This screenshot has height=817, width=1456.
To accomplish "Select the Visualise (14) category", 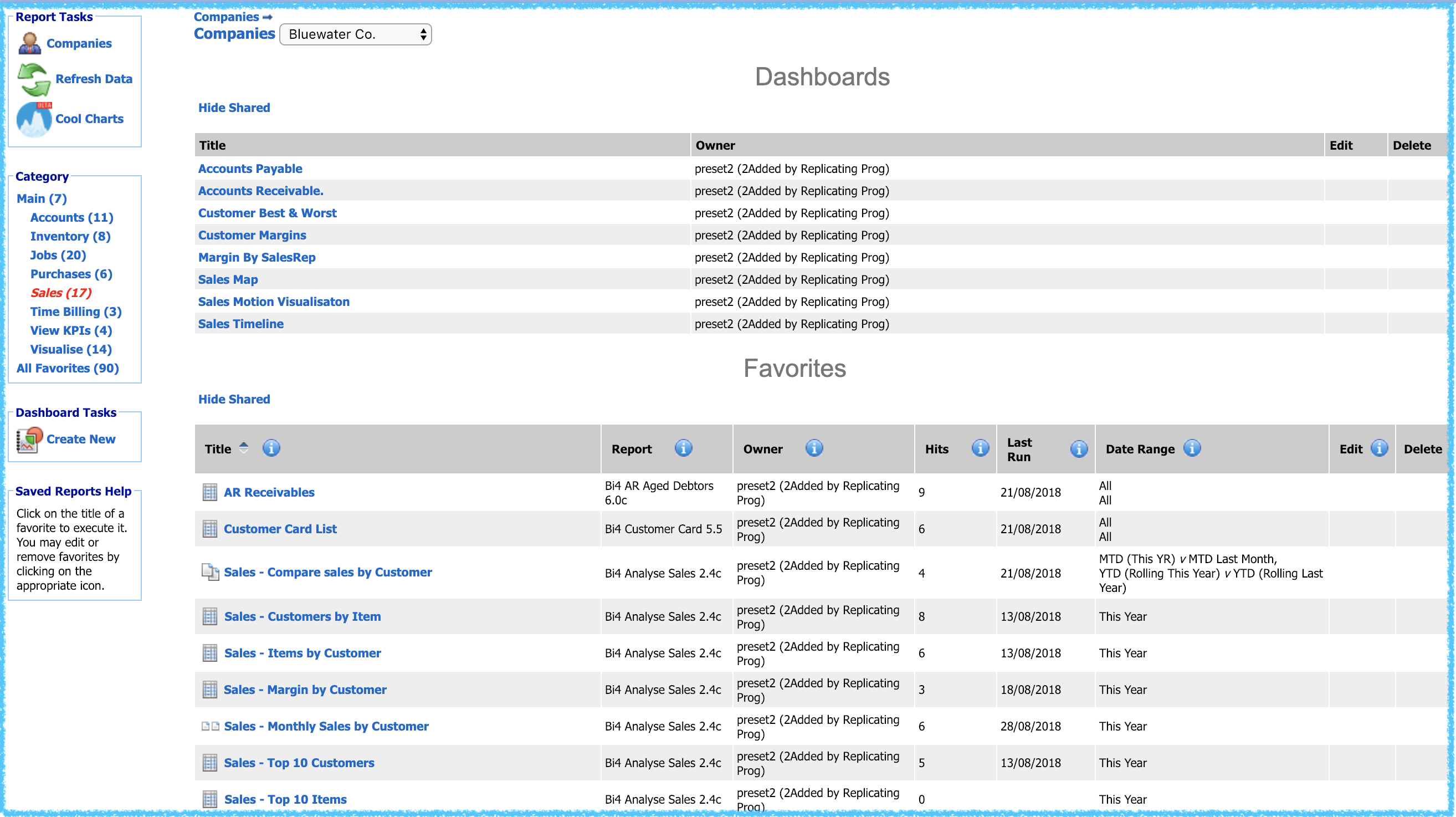I will (71, 349).
